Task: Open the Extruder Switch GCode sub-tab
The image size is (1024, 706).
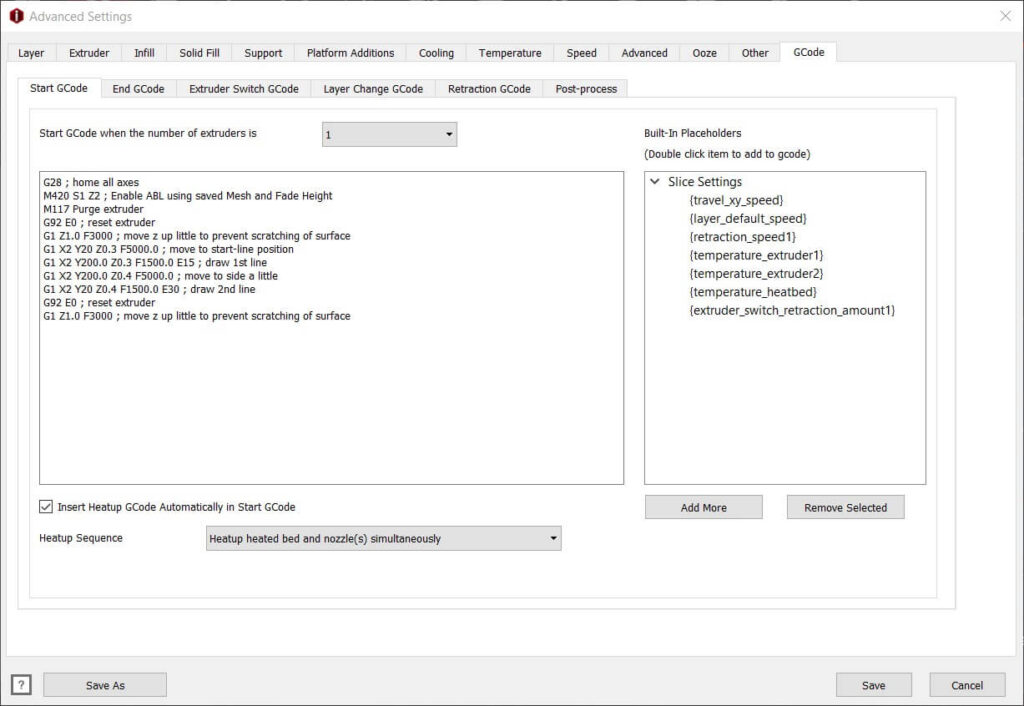Action: 244,89
